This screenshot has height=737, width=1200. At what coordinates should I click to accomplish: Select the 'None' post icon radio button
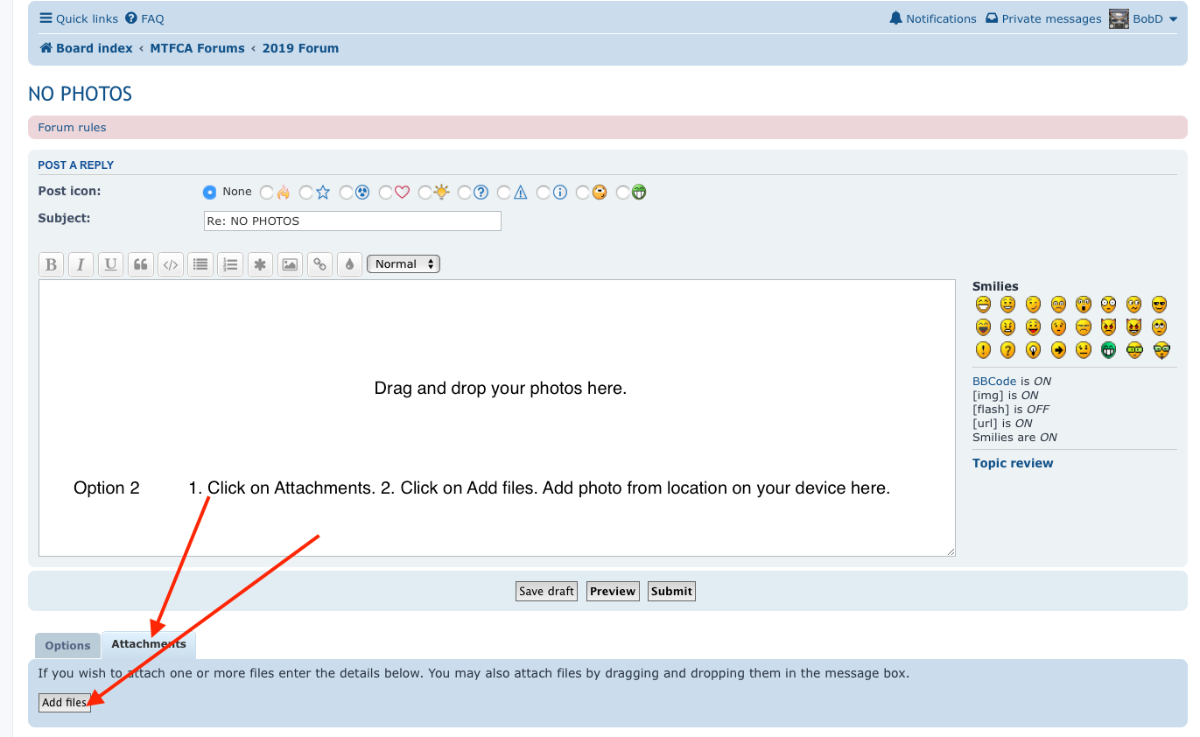[210, 192]
